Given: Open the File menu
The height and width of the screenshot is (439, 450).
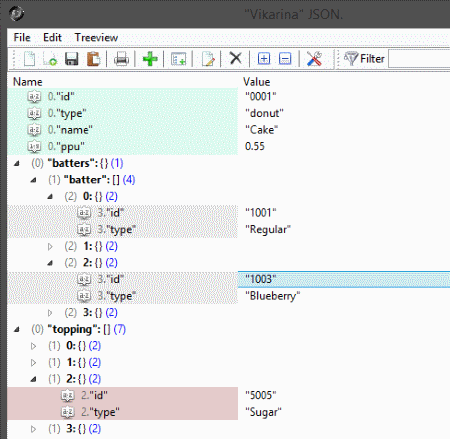Looking at the screenshot, I should (x=22, y=37).
